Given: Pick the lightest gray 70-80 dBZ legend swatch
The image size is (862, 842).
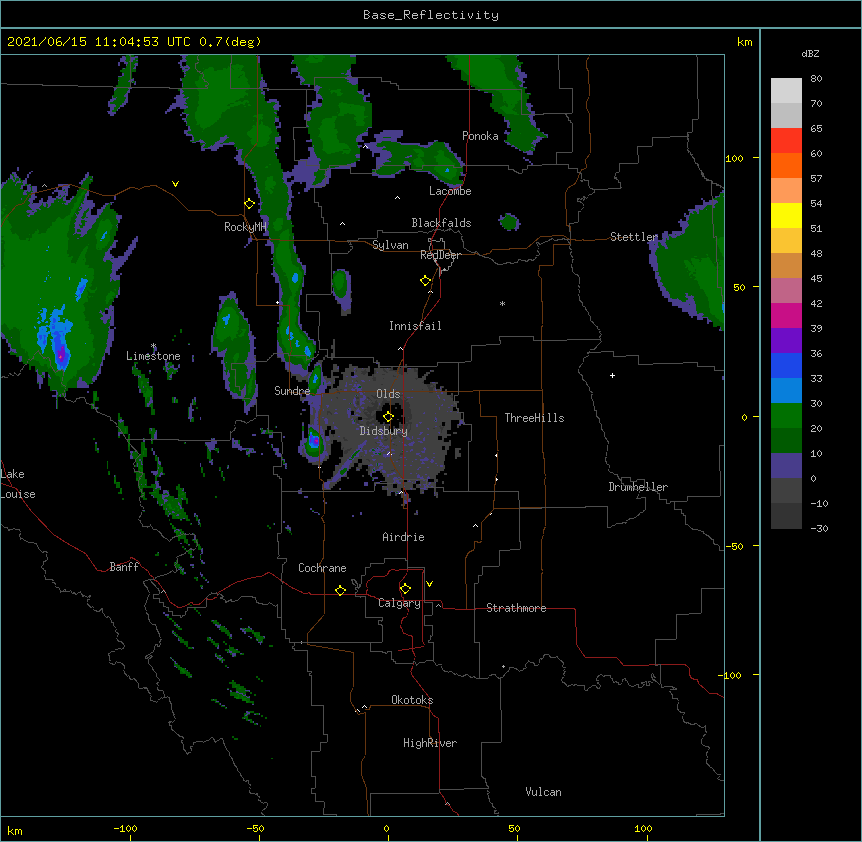Looking at the screenshot, I should 786,91.
